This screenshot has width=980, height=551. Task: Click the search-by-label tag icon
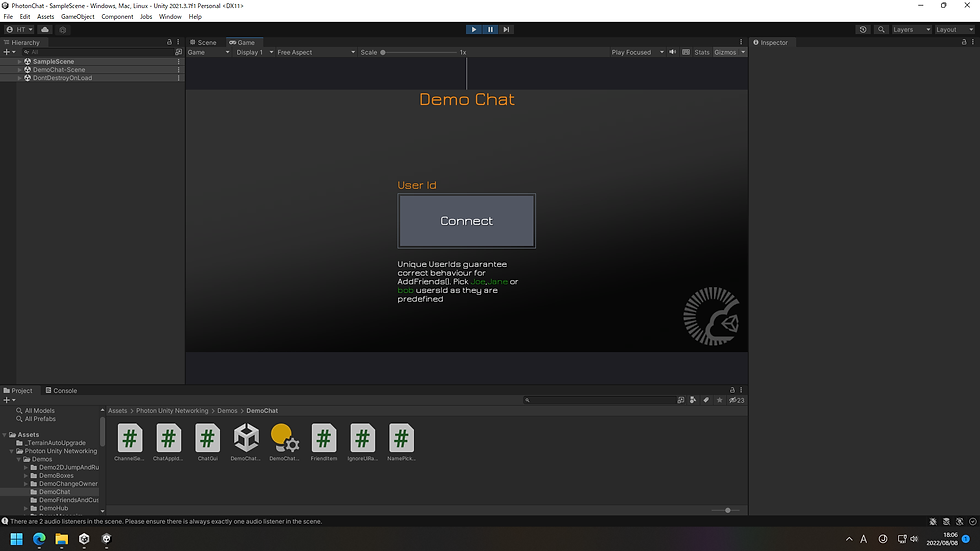point(706,400)
